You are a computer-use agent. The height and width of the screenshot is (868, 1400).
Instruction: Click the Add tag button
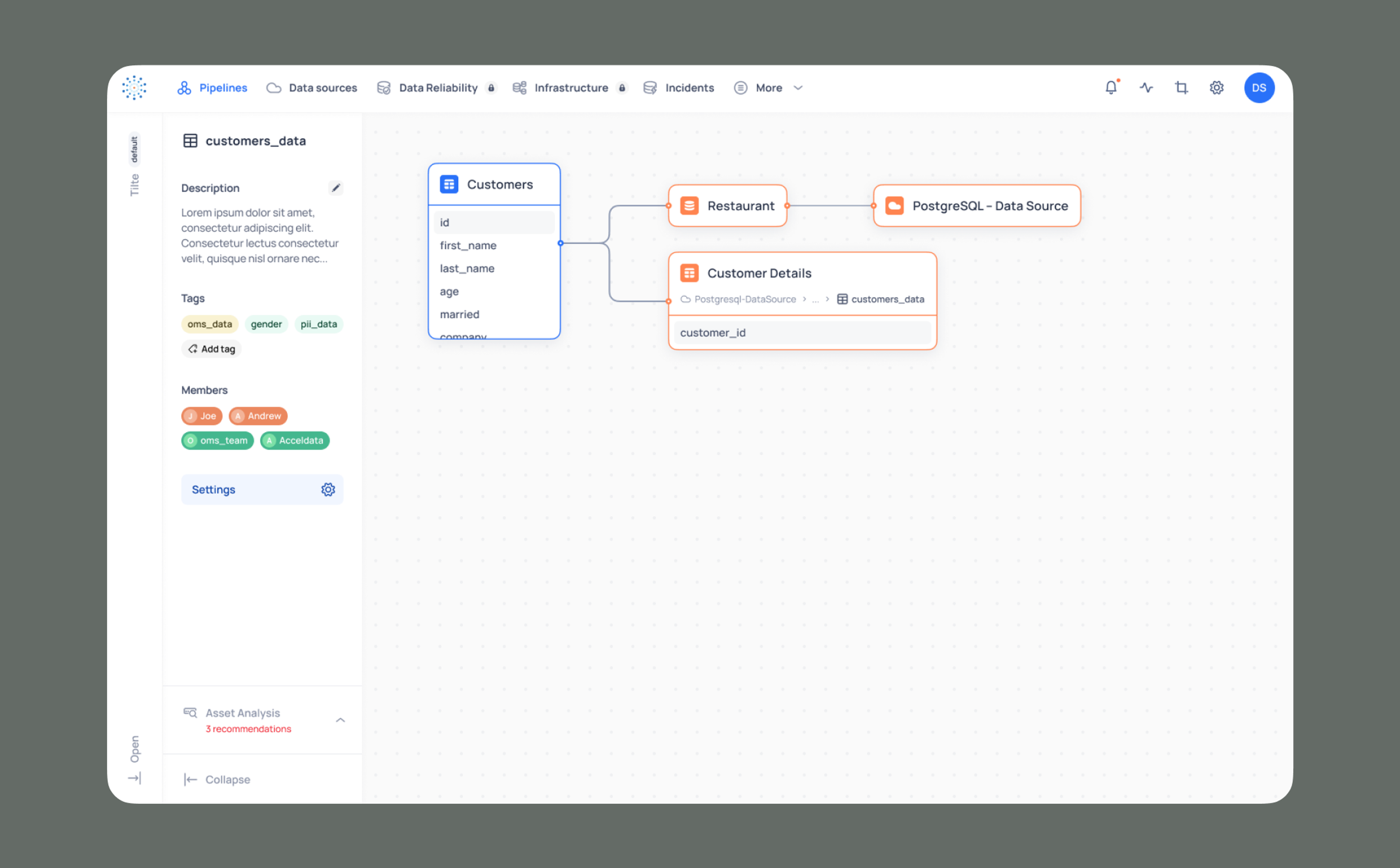coord(211,349)
